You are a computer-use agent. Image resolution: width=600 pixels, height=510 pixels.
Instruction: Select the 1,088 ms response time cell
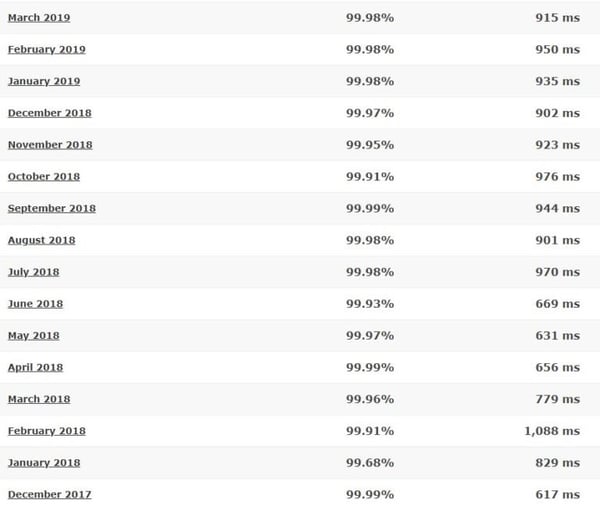click(550, 431)
